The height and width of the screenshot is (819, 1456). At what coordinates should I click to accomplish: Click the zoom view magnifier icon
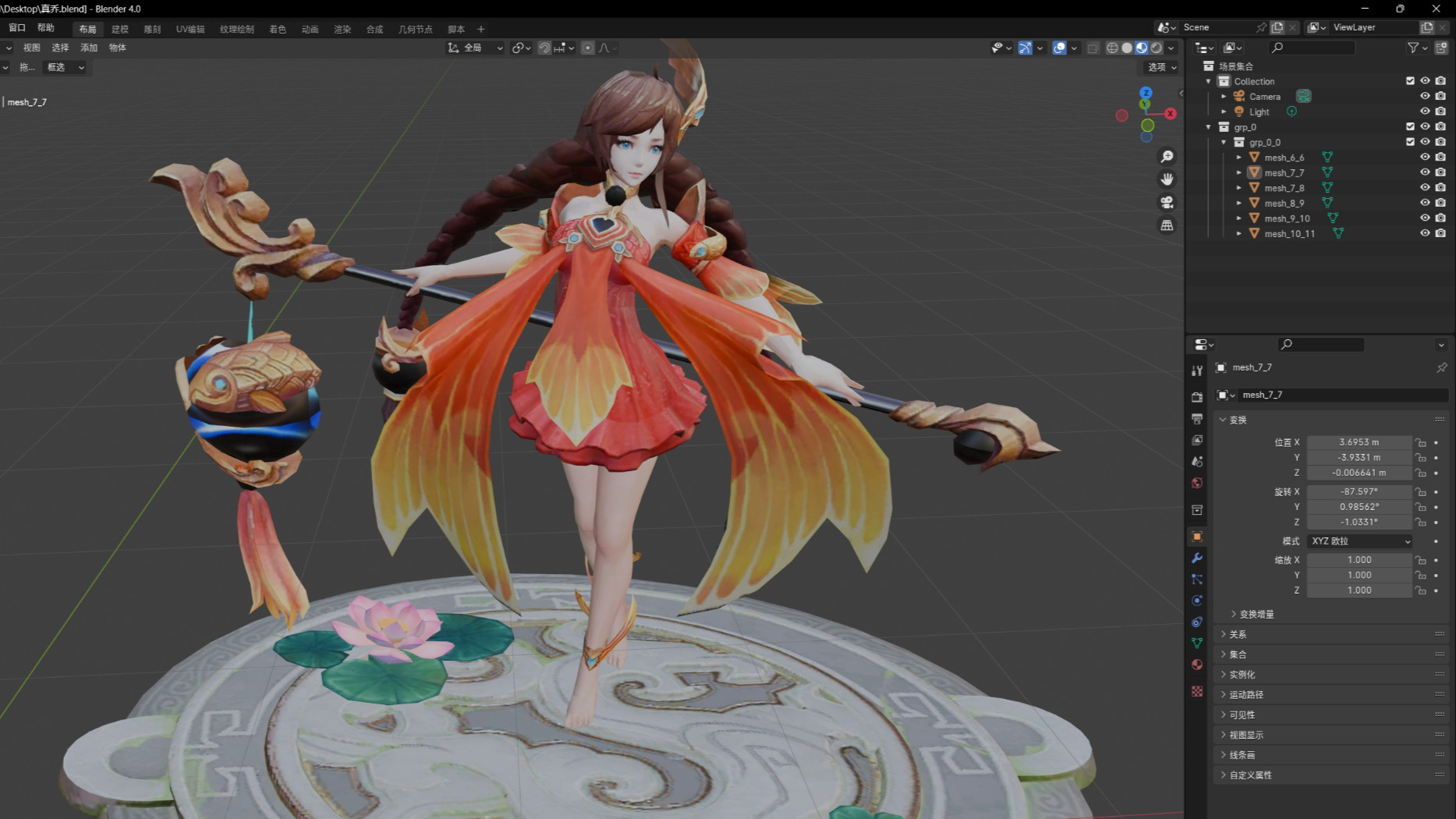tap(1167, 157)
